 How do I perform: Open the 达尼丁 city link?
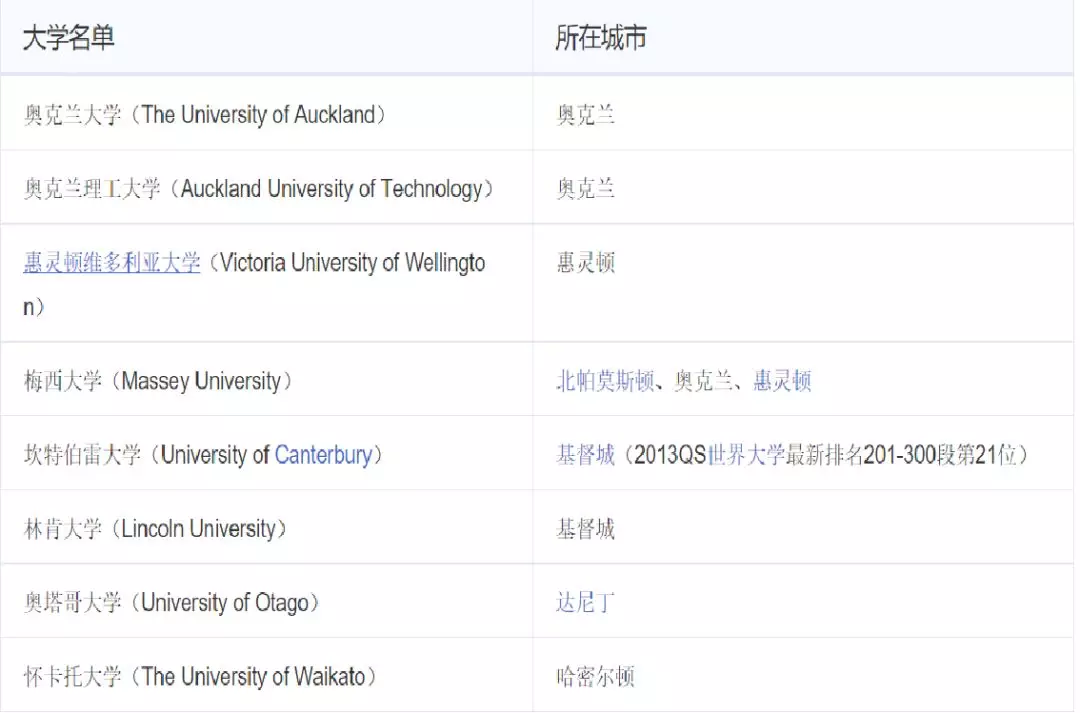tap(585, 603)
